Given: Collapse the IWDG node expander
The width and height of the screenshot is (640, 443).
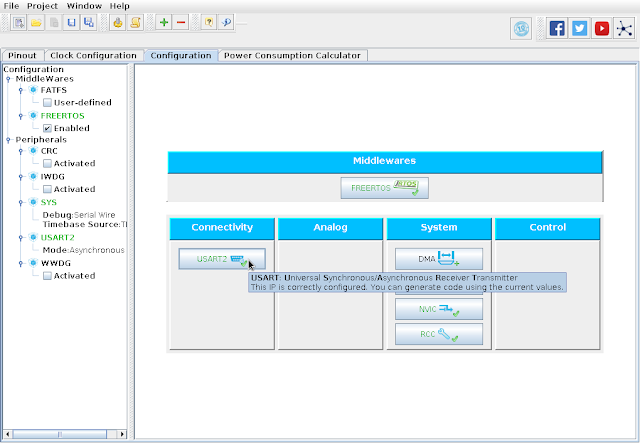Looking at the screenshot, I should coord(21,177).
